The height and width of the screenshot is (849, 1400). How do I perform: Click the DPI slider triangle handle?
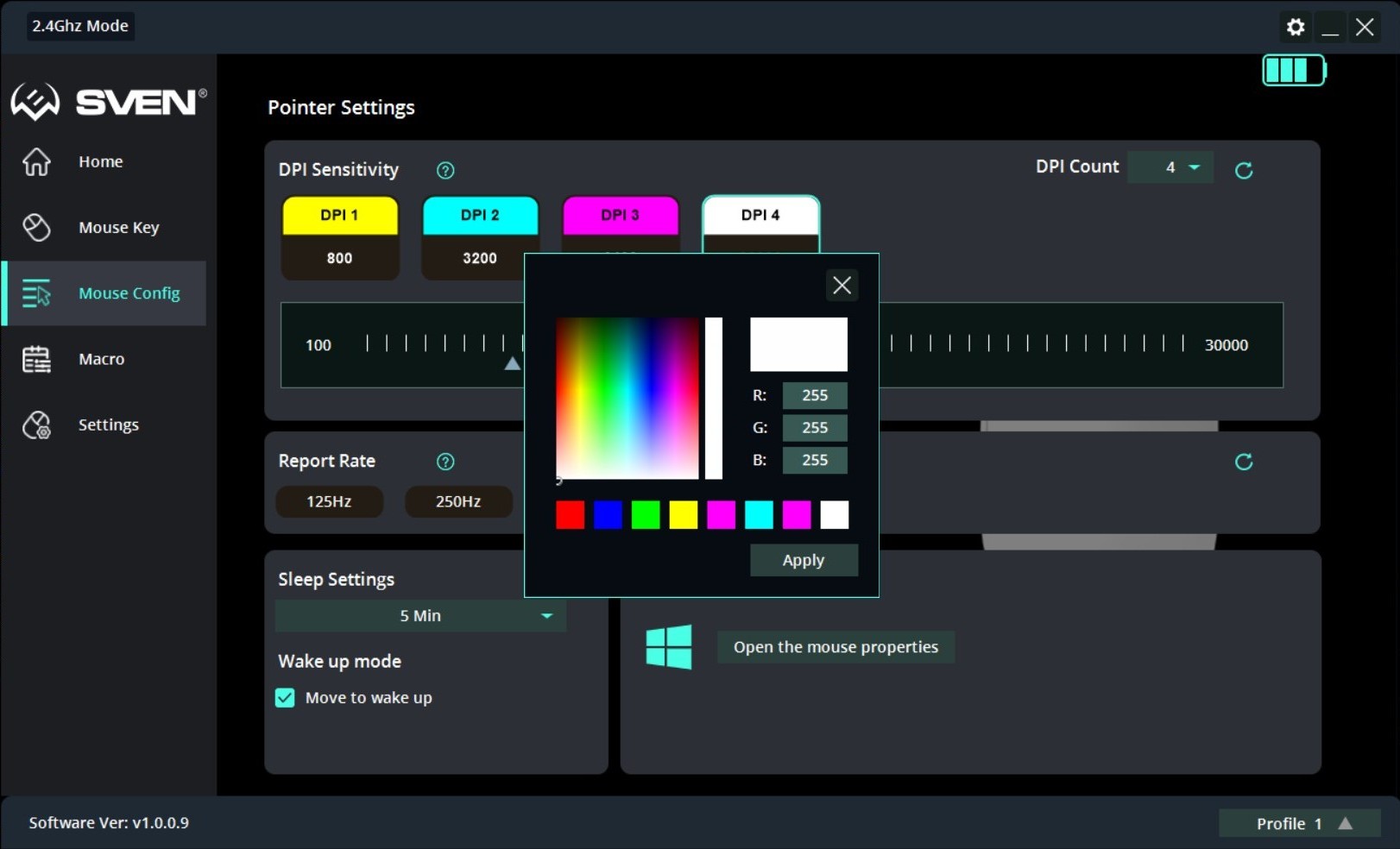(x=513, y=363)
